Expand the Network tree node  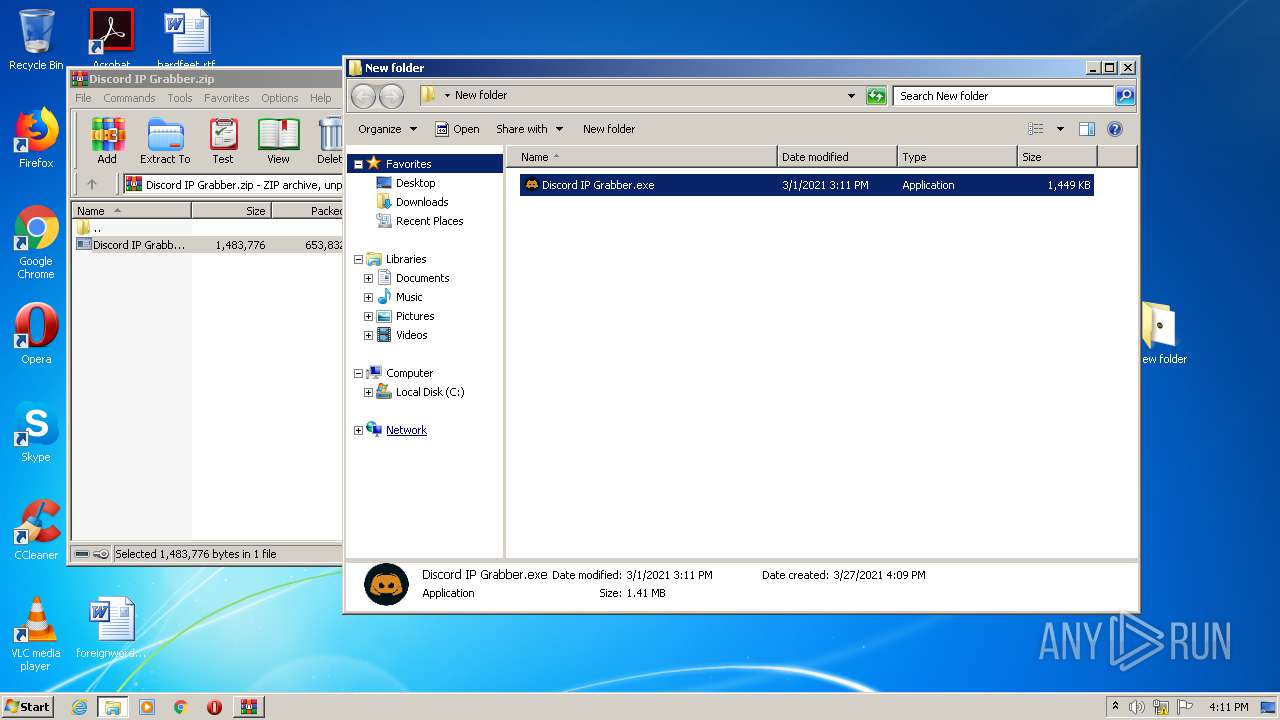click(358, 430)
